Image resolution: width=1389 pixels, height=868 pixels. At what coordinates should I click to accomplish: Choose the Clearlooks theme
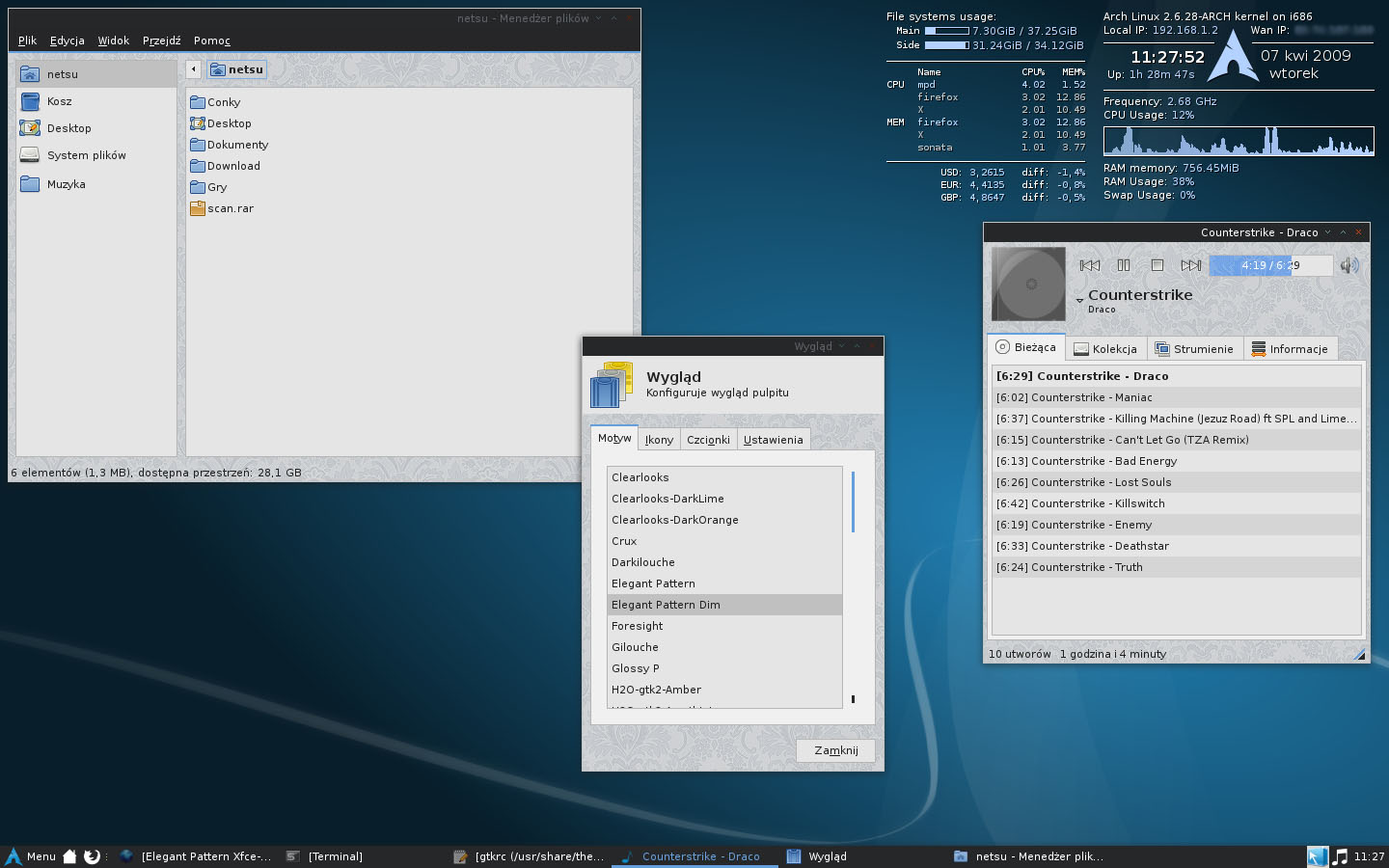(724, 477)
